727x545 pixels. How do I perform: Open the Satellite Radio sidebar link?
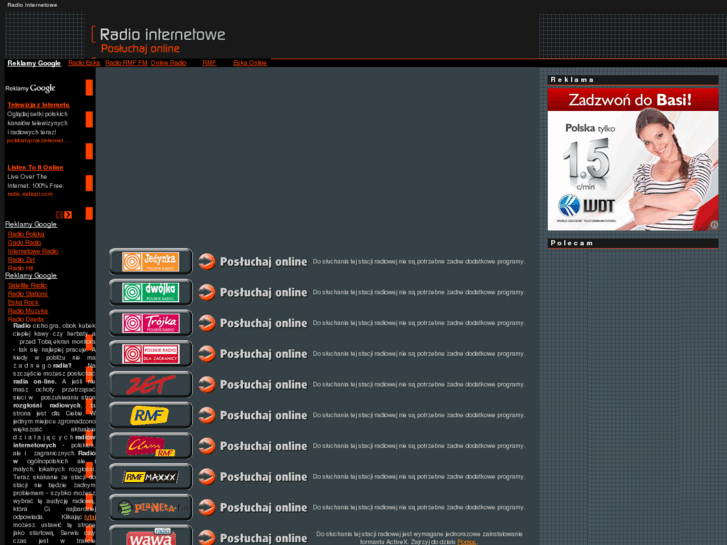(27, 286)
